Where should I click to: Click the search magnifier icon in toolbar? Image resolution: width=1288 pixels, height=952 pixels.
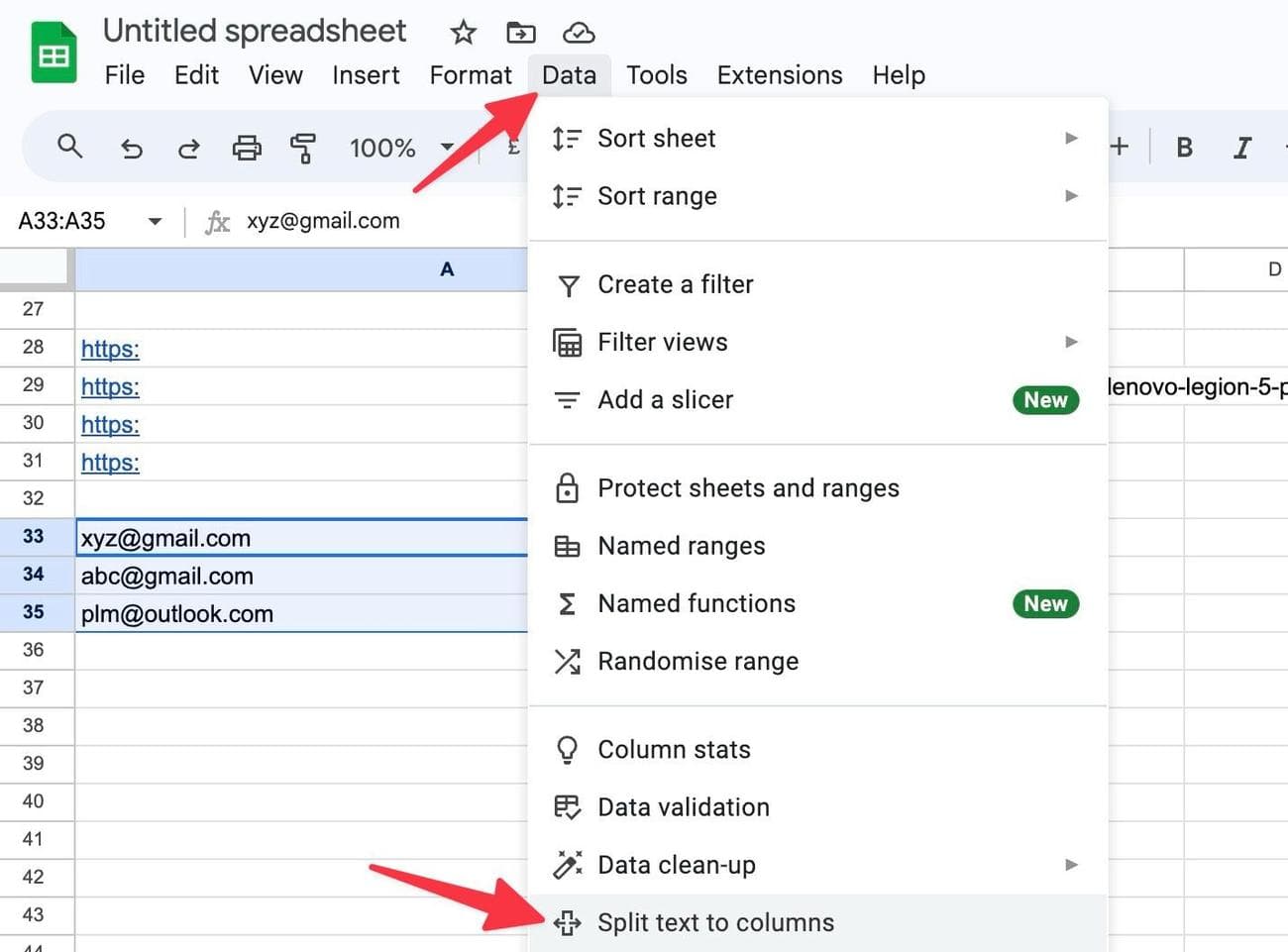click(69, 148)
